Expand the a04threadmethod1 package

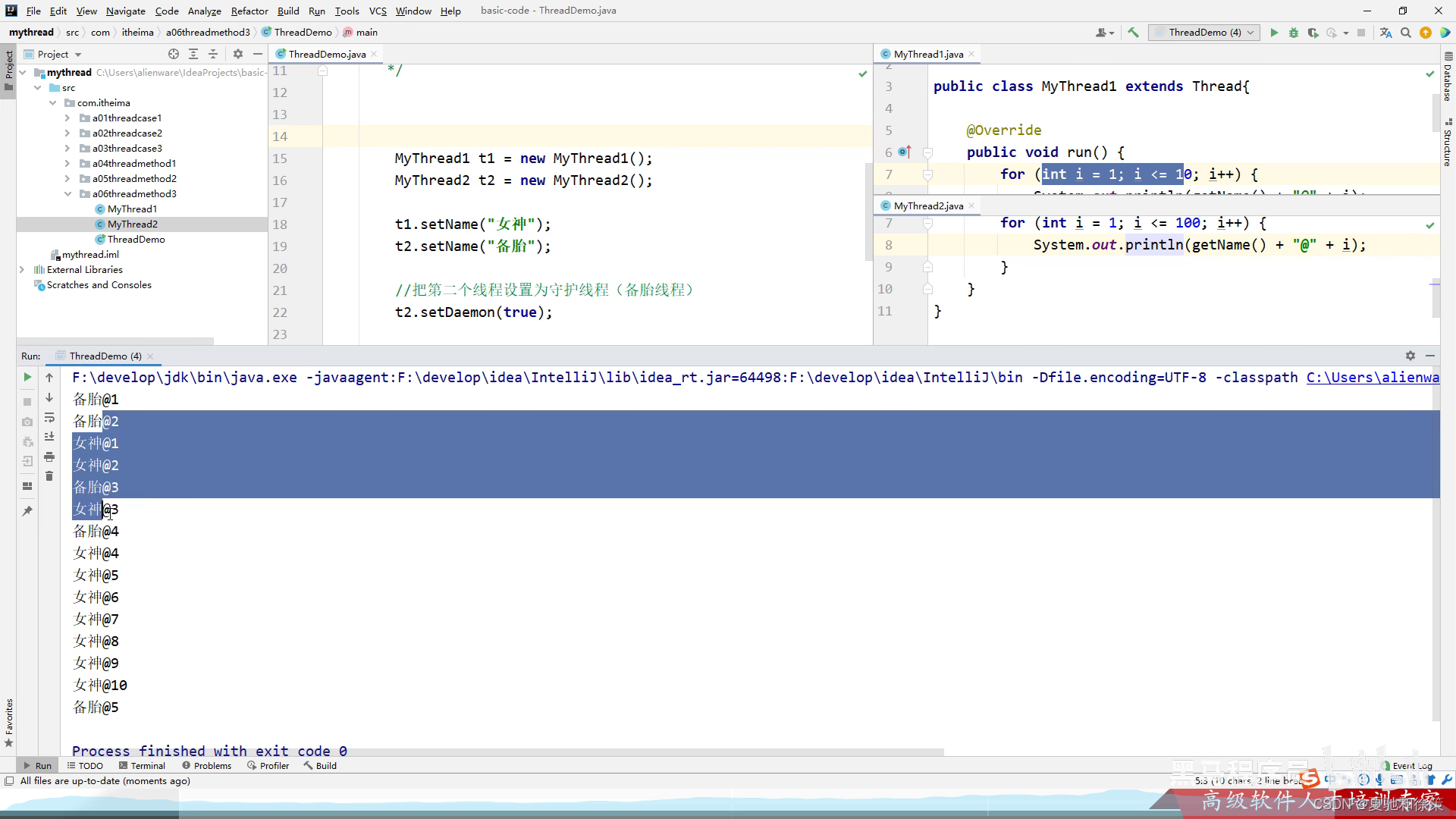click(67, 164)
